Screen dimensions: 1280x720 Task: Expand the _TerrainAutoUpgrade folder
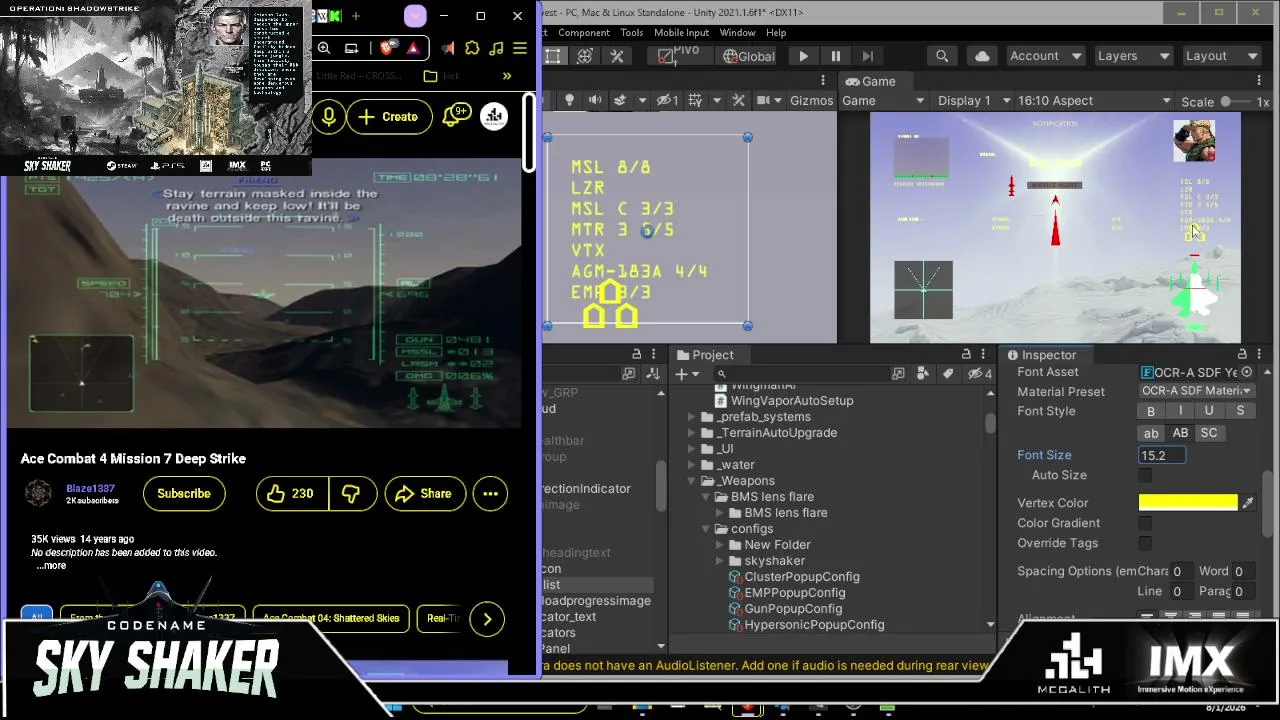[x=691, y=433]
